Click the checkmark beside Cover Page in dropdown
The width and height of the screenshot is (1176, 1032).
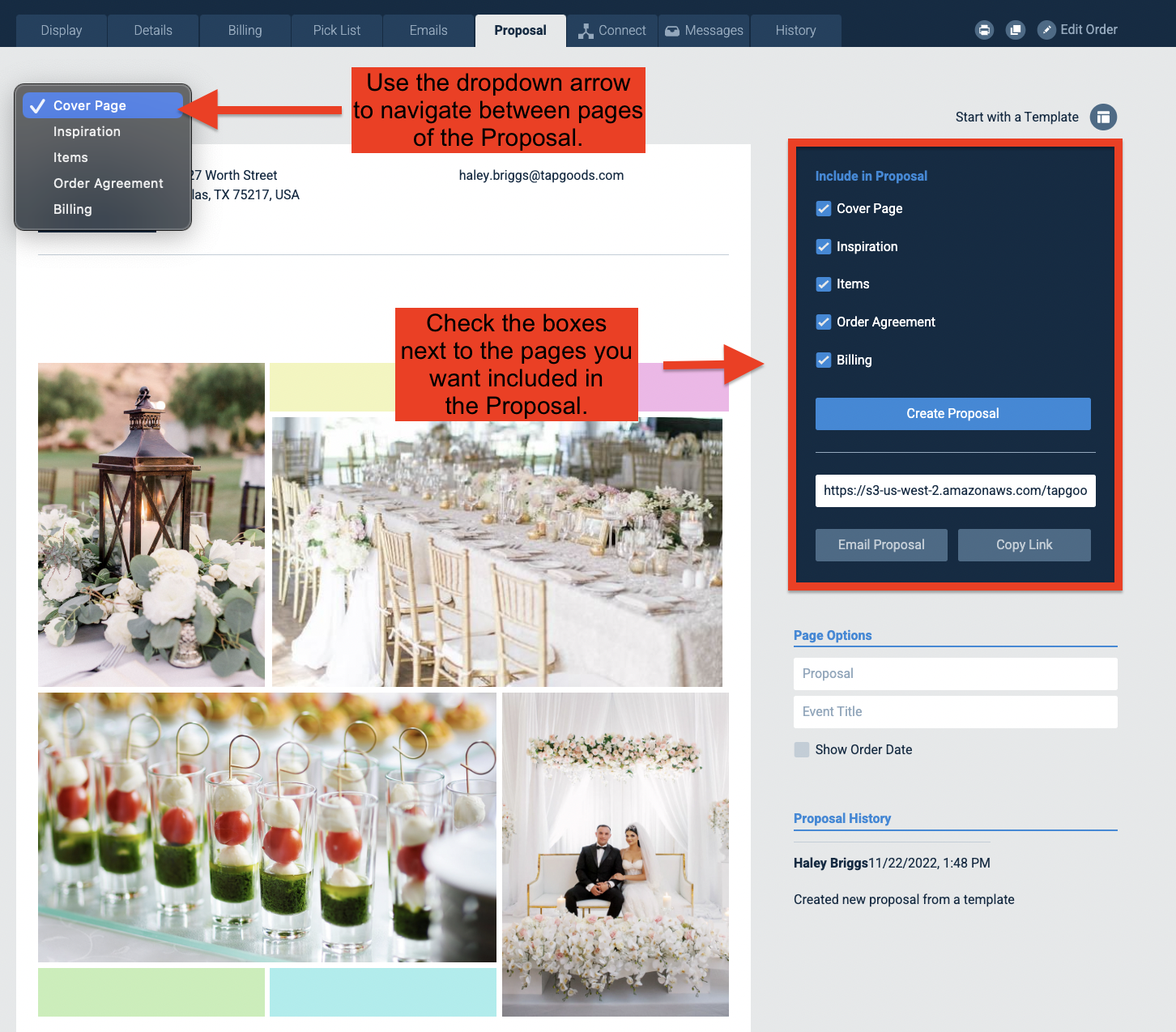36,104
